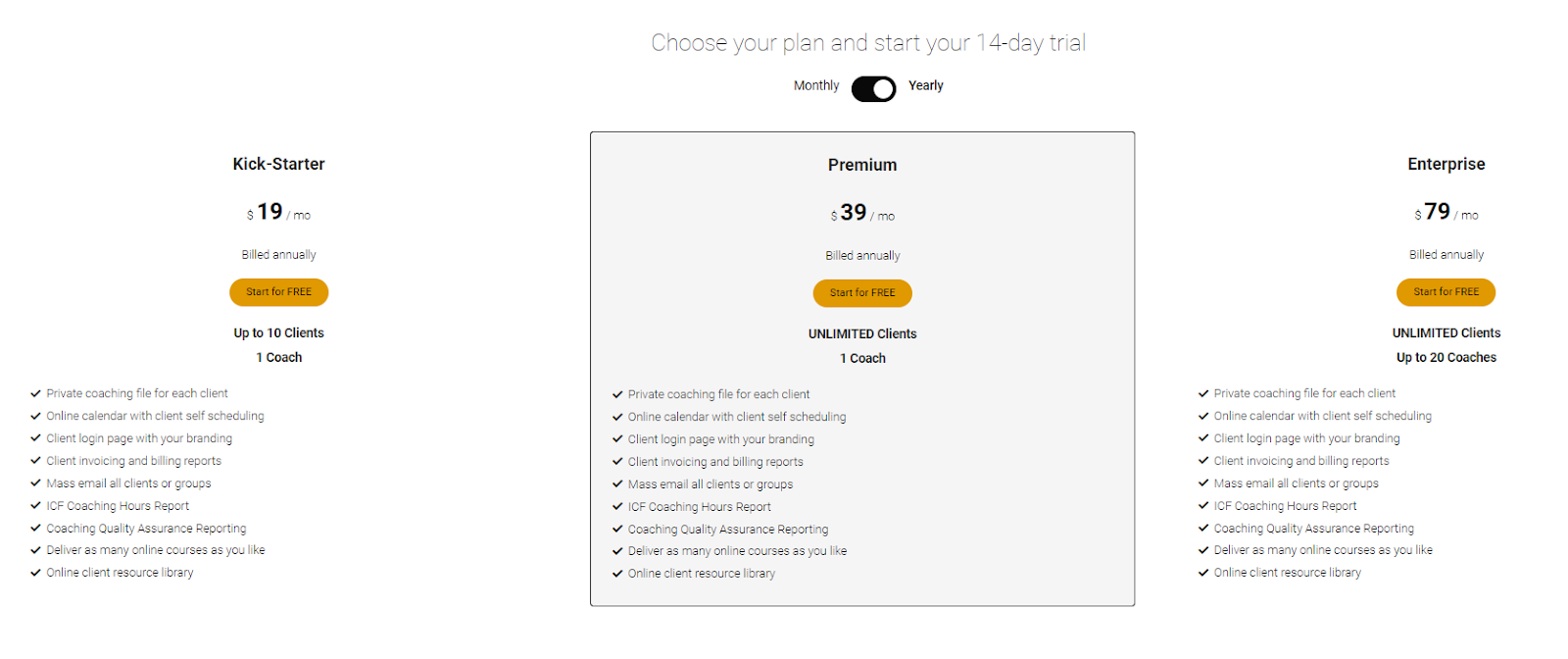Image resolution: width=1568 pixels, height=659 pixels.
Task: Click Up to 10 Clients text
Action: point(278,333)
